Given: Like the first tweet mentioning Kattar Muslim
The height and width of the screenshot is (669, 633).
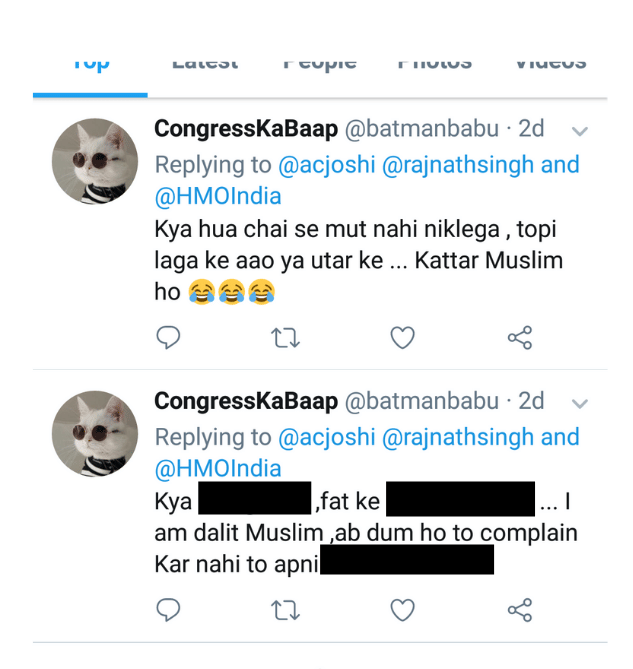Looking at the screenshot, I should (x=402, y=338).
